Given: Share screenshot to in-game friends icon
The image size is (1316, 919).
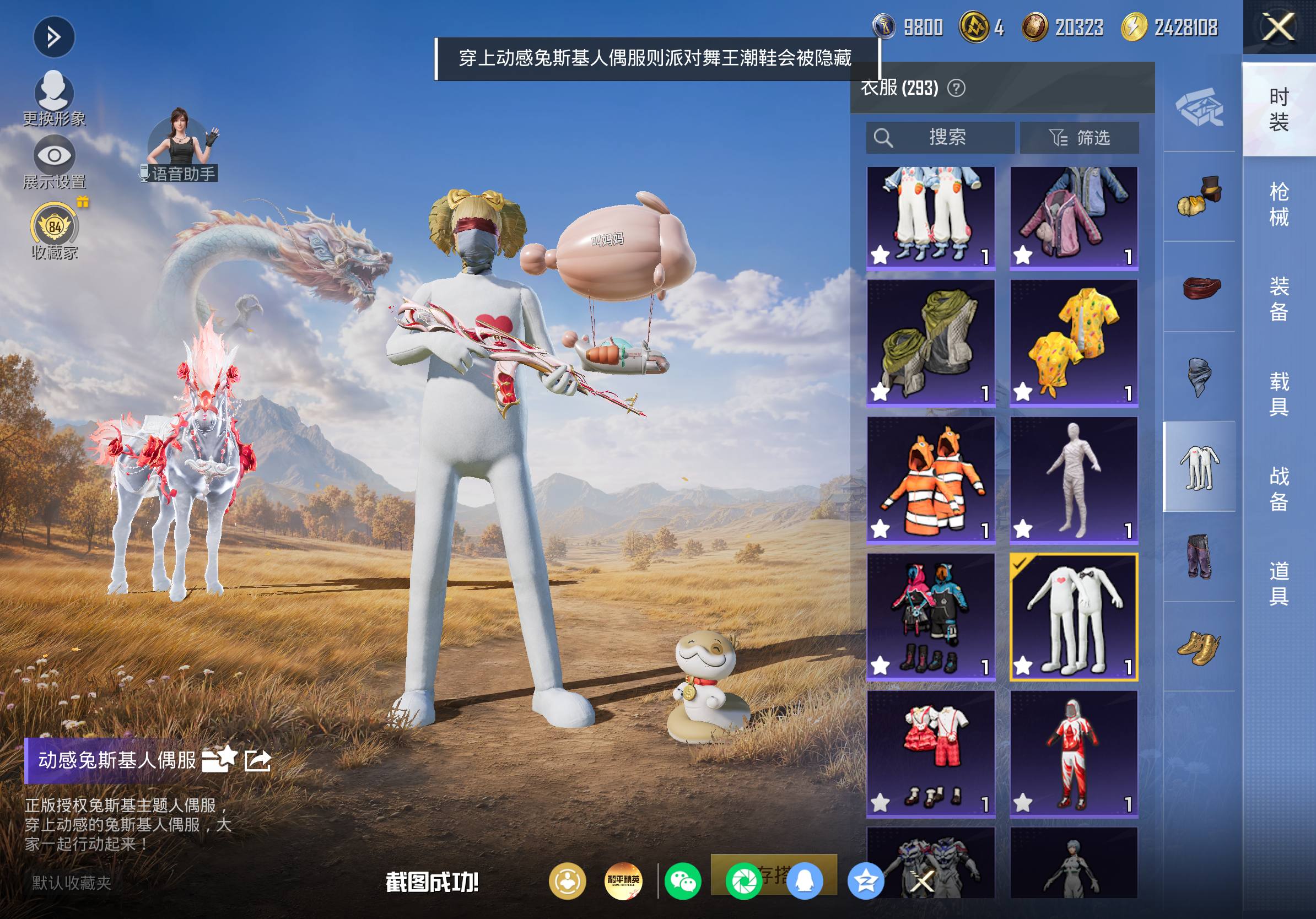Looking at the screenshot, I should [568, 881].
